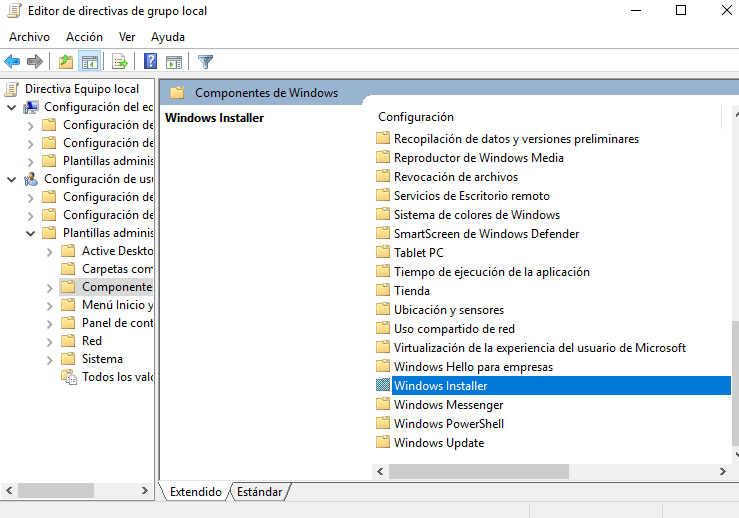Toggle the Show/Hide action pane icon
Screen dimensions: 739x518
tap(174, 61)
